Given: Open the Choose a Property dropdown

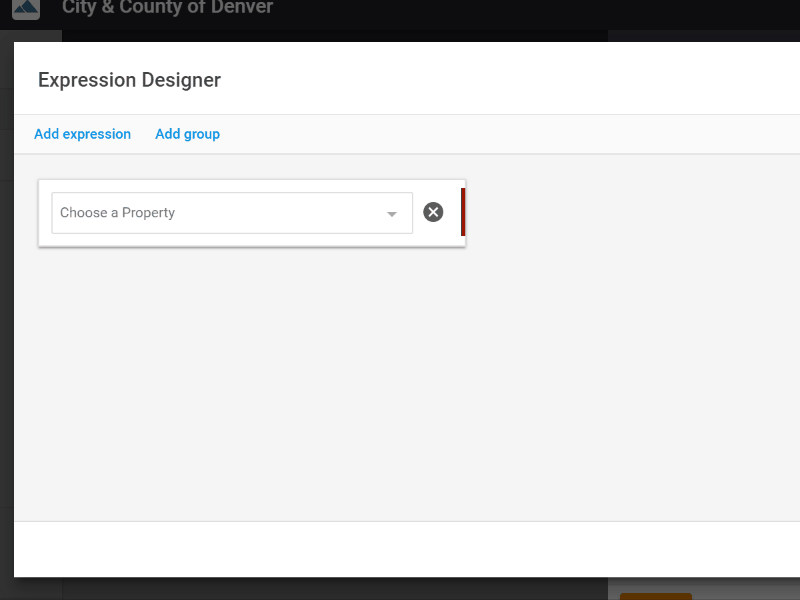Looking at the screenshot, I should coord(230,213).
